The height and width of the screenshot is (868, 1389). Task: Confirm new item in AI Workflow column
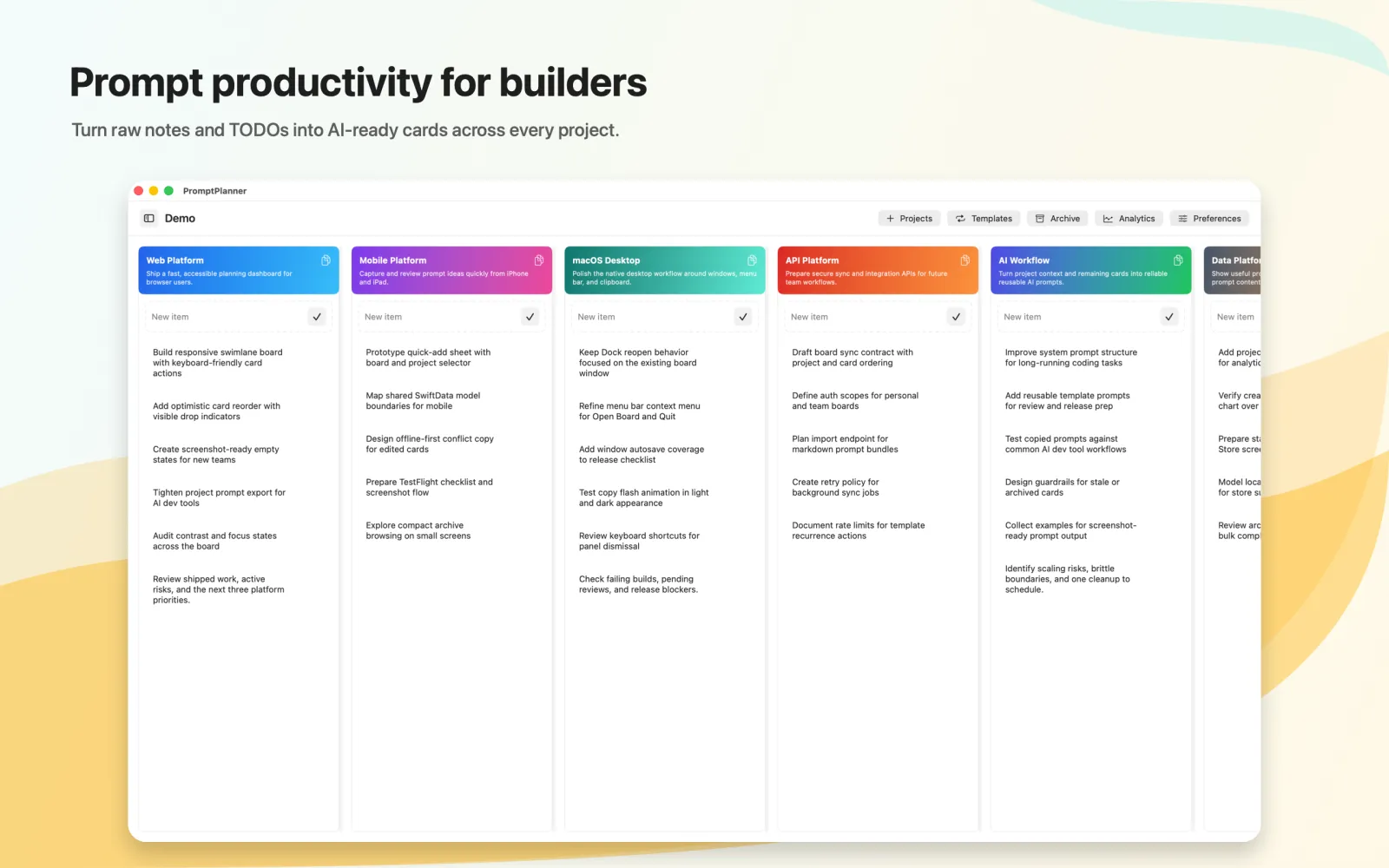(x=1169, y=317)
